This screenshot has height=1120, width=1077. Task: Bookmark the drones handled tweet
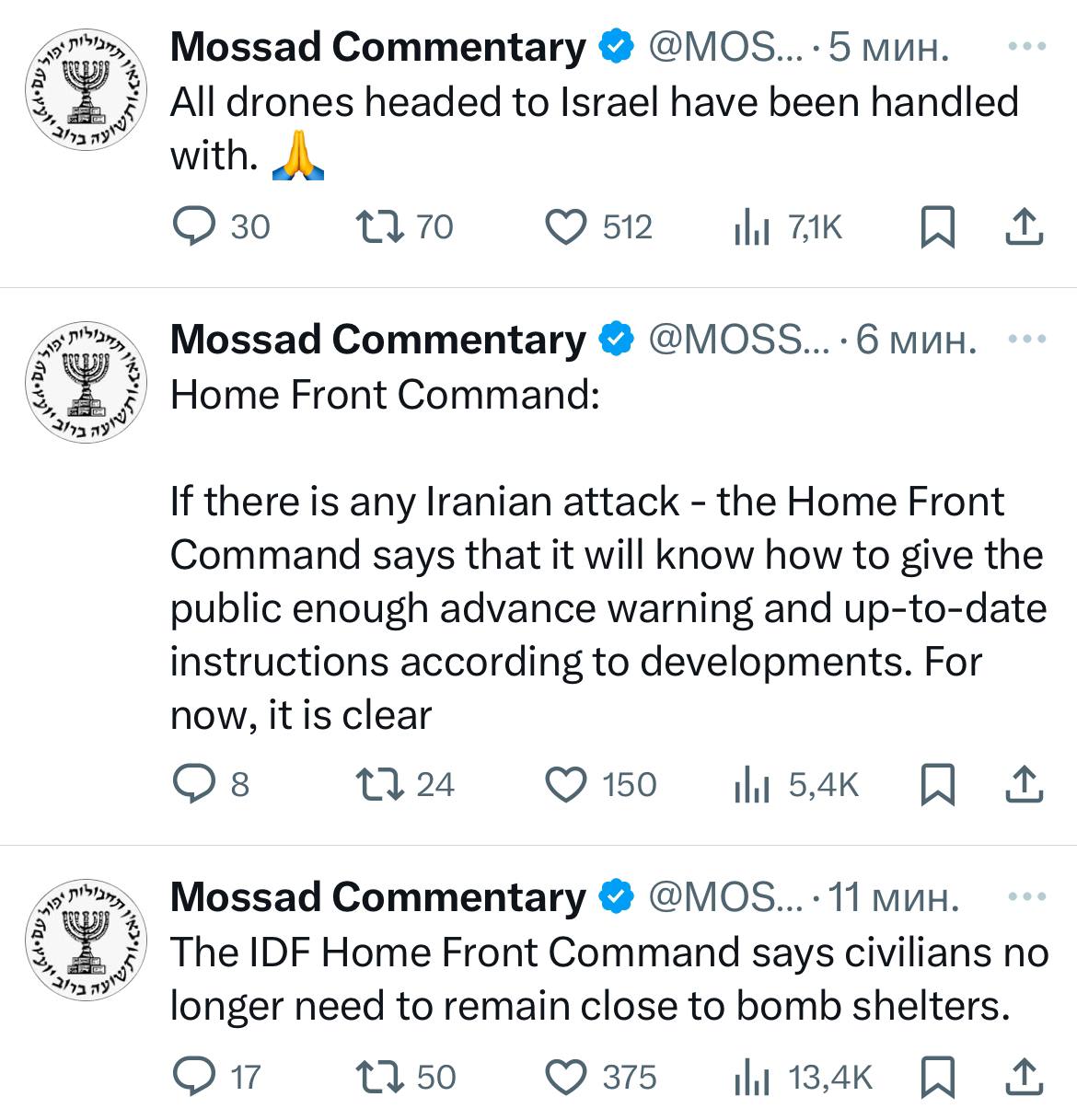[x=937, y=226]
